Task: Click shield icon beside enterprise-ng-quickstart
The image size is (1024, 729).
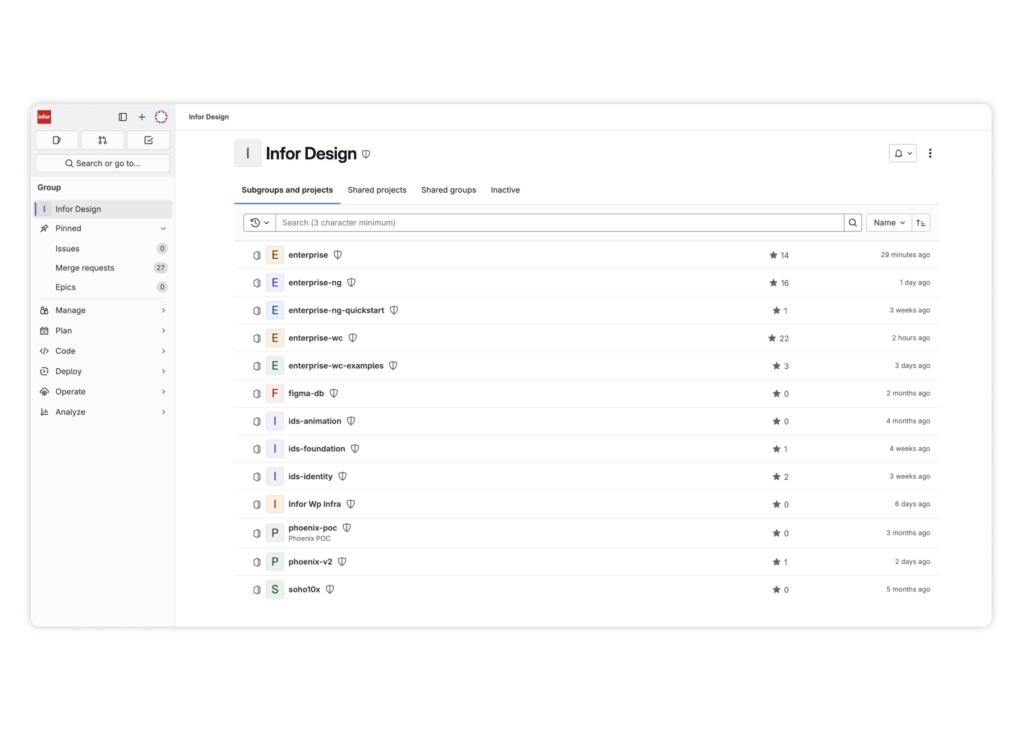Action: pyautogui.click(x=394, y=310)
